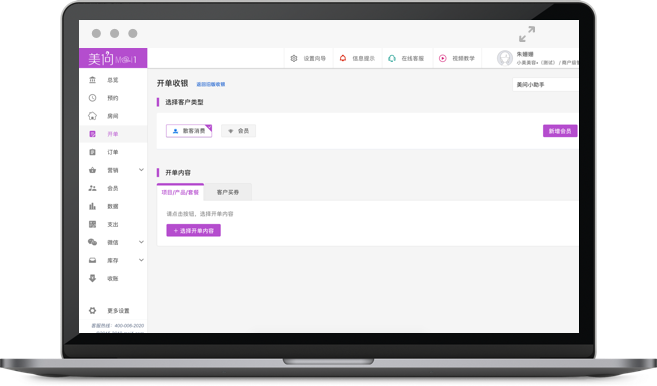This screenshot has width=657, height=386.
Task: Click the 选择开单内容 button
Action: (x=194, y=231)
